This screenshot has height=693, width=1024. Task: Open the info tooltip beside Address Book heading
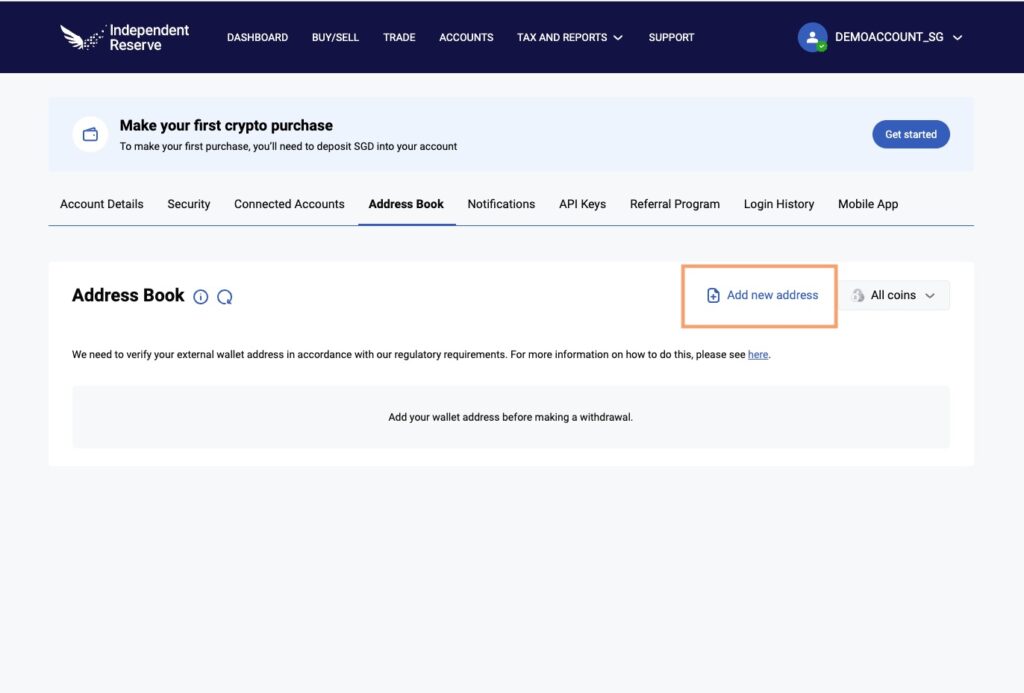pyautogui.click(x=201, y=296)
